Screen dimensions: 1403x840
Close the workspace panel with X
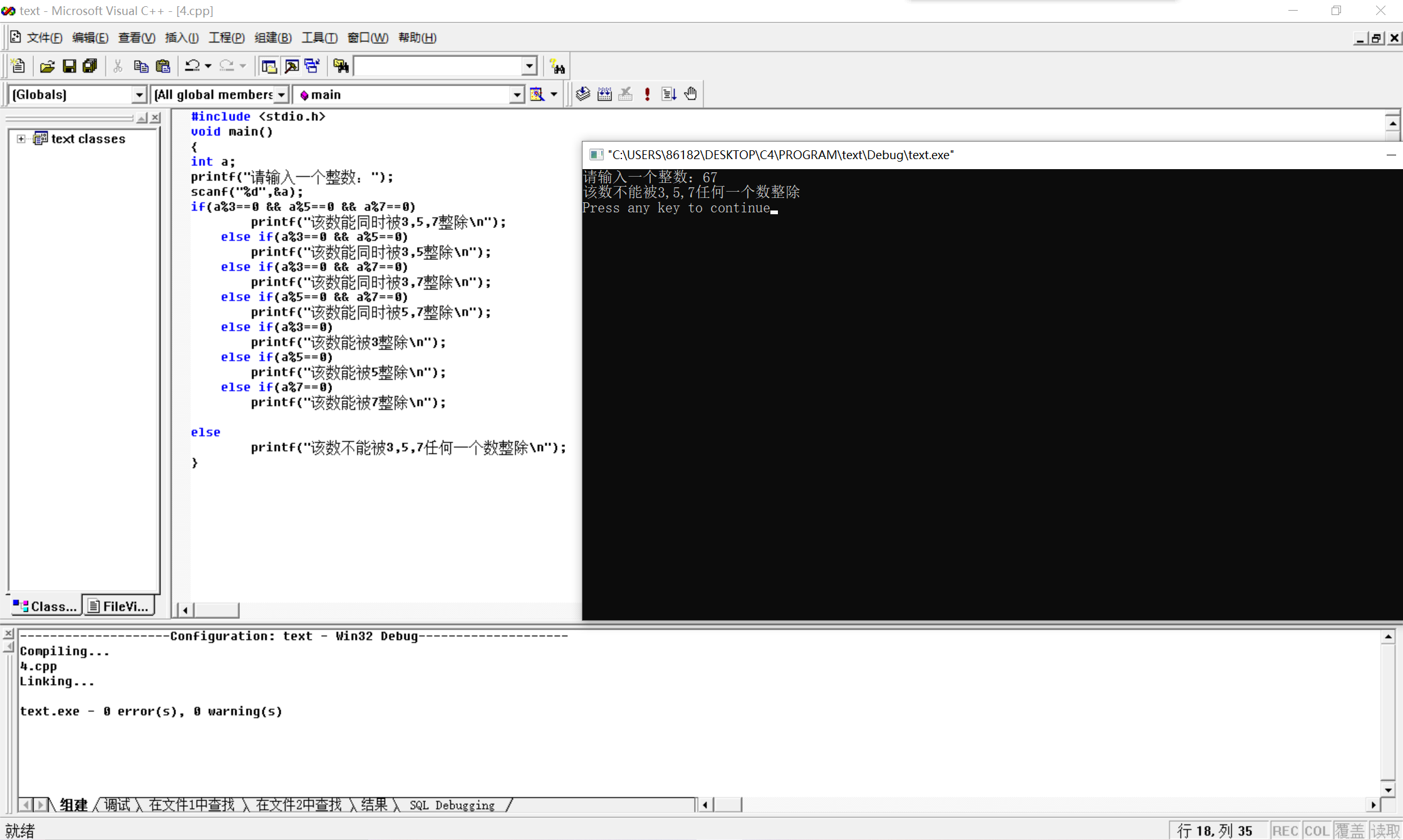[155, 118]
